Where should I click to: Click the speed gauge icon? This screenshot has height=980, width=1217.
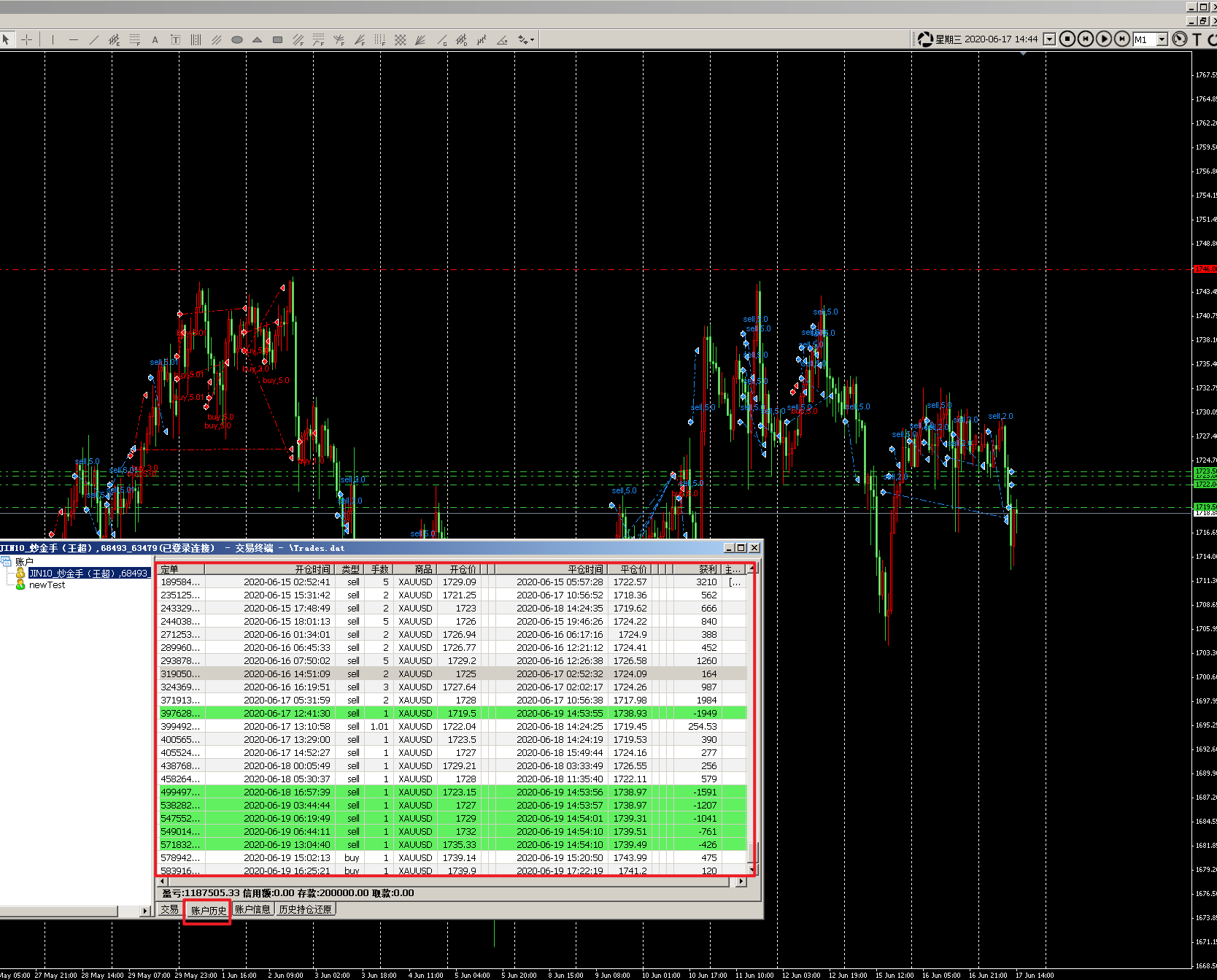[1179, 39]
